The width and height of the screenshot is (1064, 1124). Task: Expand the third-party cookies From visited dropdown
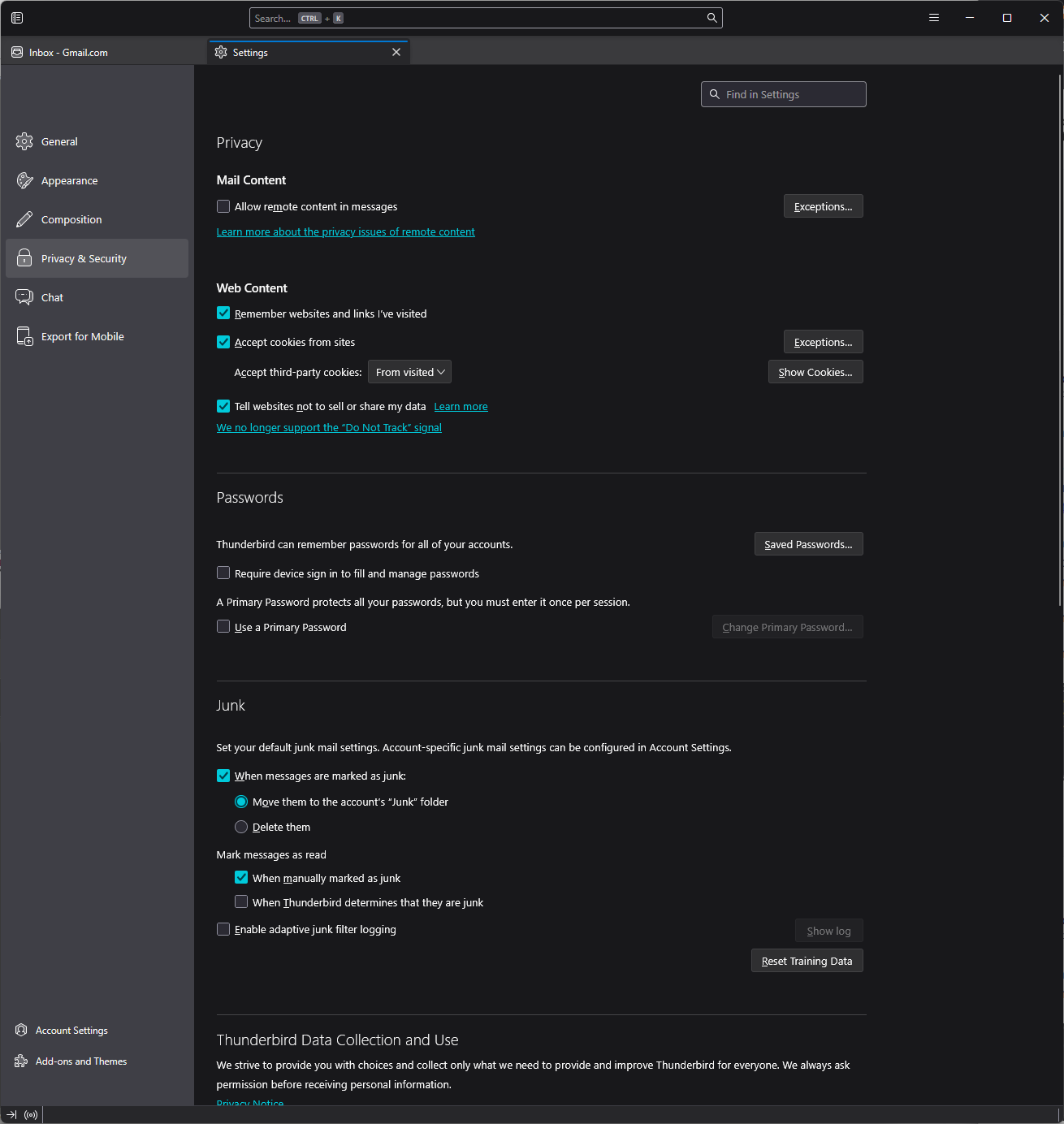(x=409, y=372)
